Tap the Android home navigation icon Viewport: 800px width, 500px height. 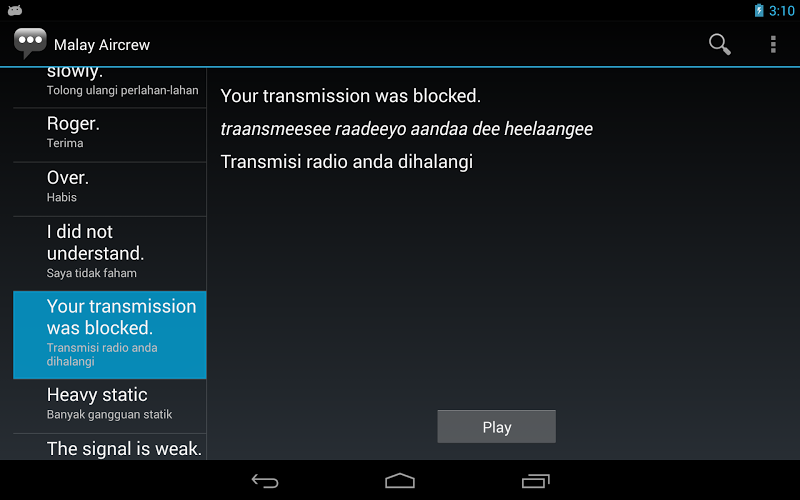pyautogui.click(x=400, y=481)
